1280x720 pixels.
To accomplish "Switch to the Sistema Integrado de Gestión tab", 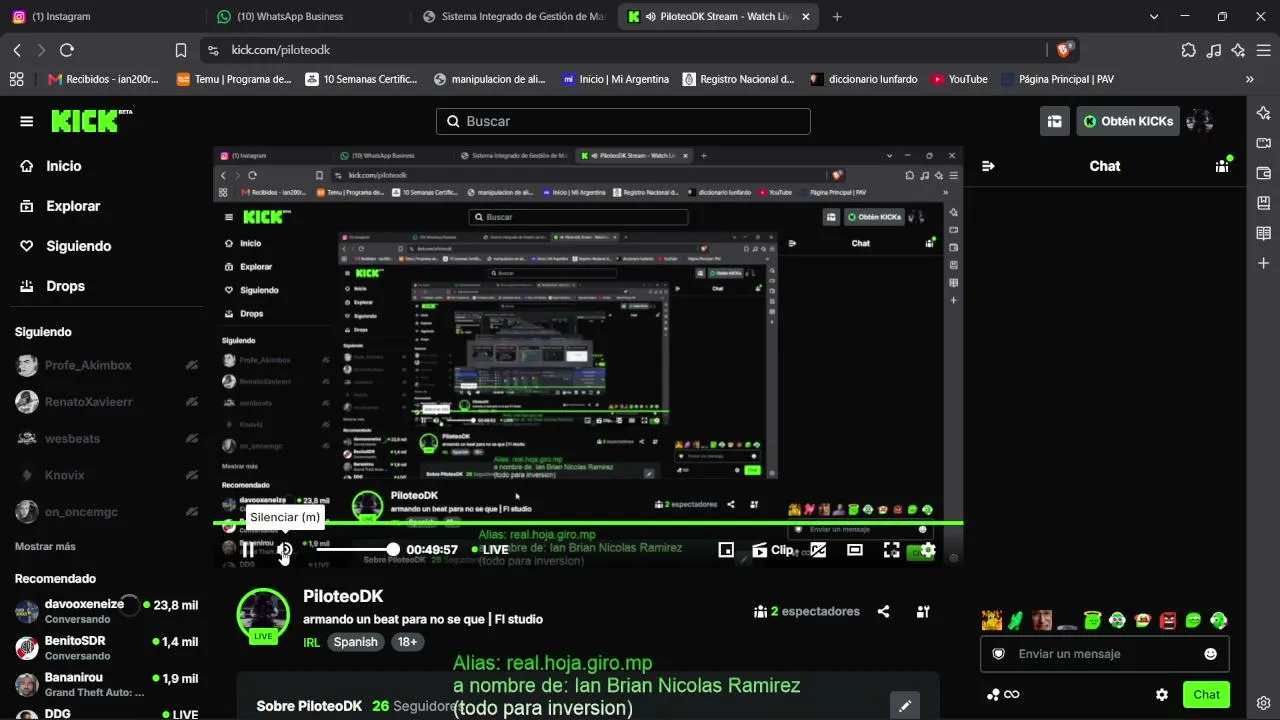I will (514, 16).
